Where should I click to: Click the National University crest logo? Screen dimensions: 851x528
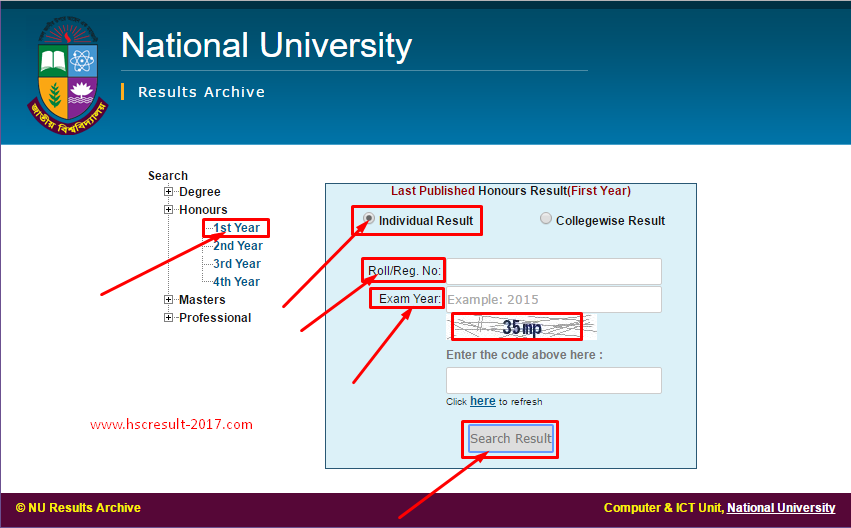pos(68,75)
